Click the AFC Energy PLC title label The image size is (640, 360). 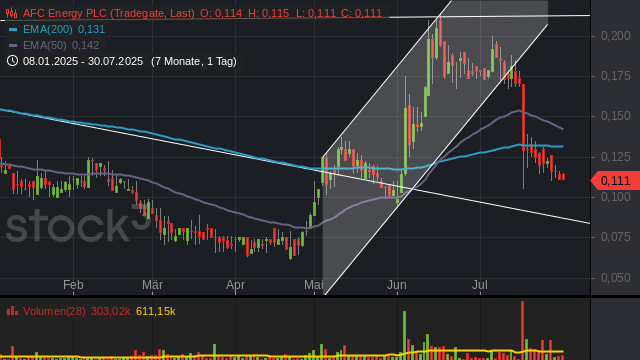click(x=109, y=13)
